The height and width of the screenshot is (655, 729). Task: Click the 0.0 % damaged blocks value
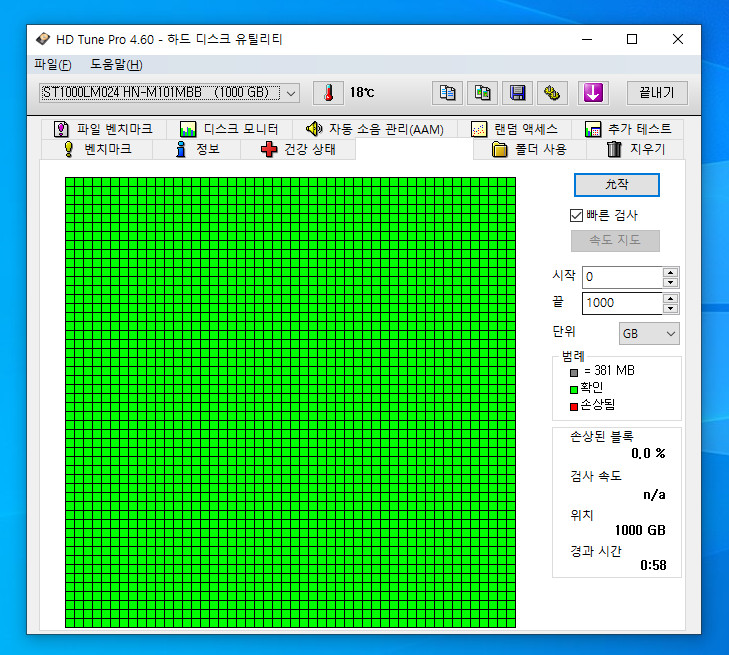(x=648, y=453)
